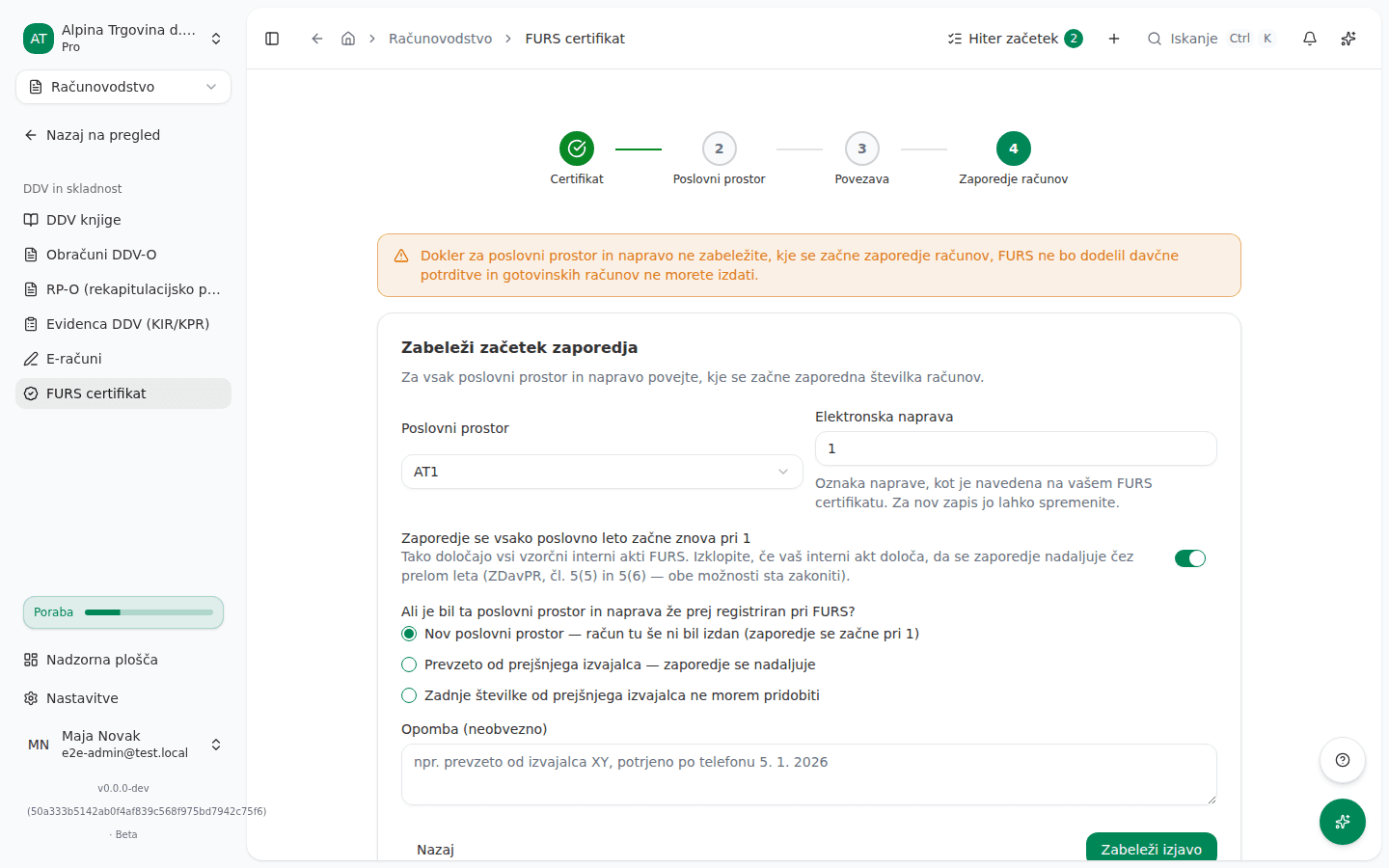This screenshot has width=1389, height=868.
Task: Jump to step 3 Povezava
Action: 862,149
